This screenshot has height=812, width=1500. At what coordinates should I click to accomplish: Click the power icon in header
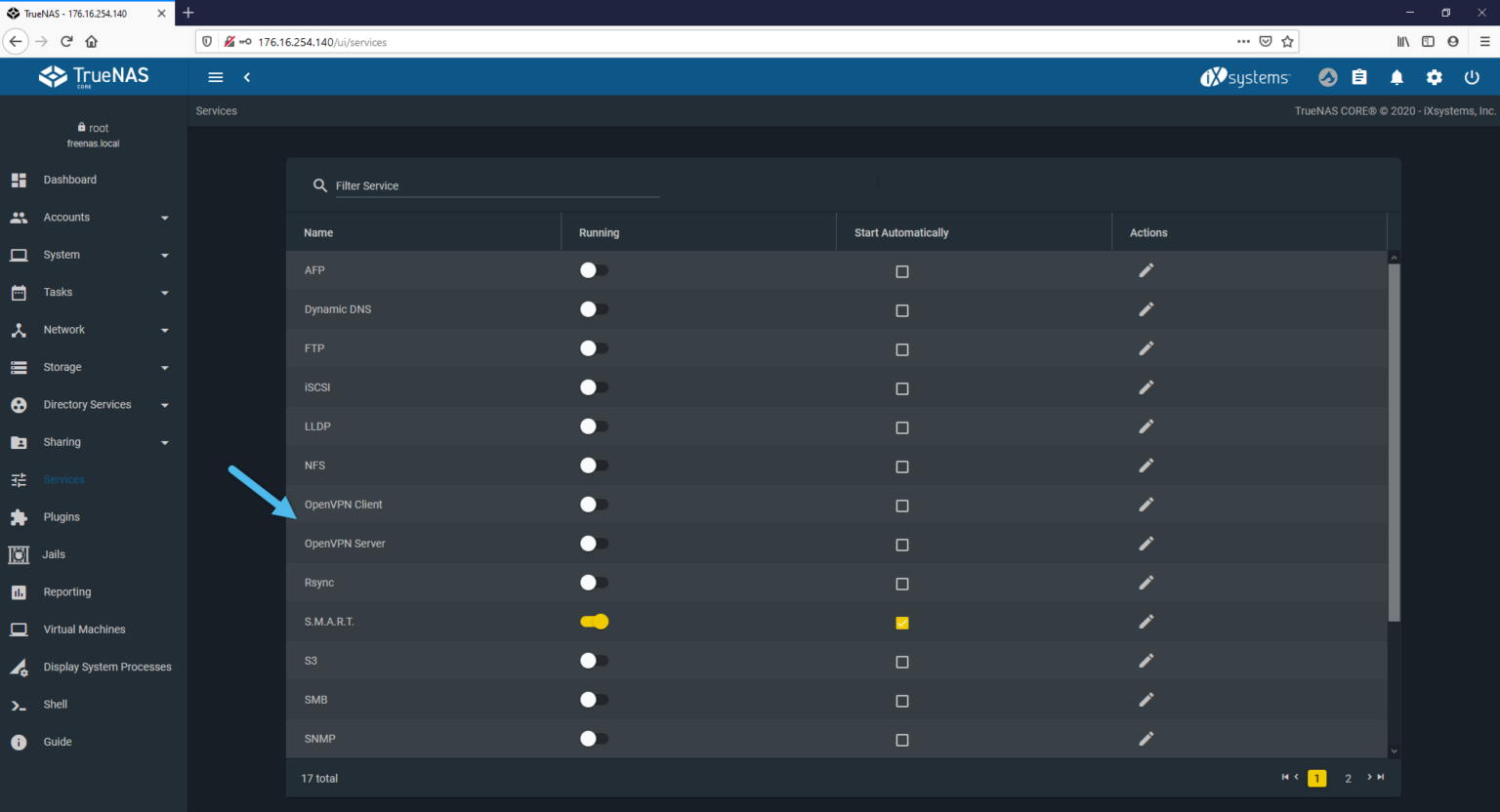(1472, 77)
